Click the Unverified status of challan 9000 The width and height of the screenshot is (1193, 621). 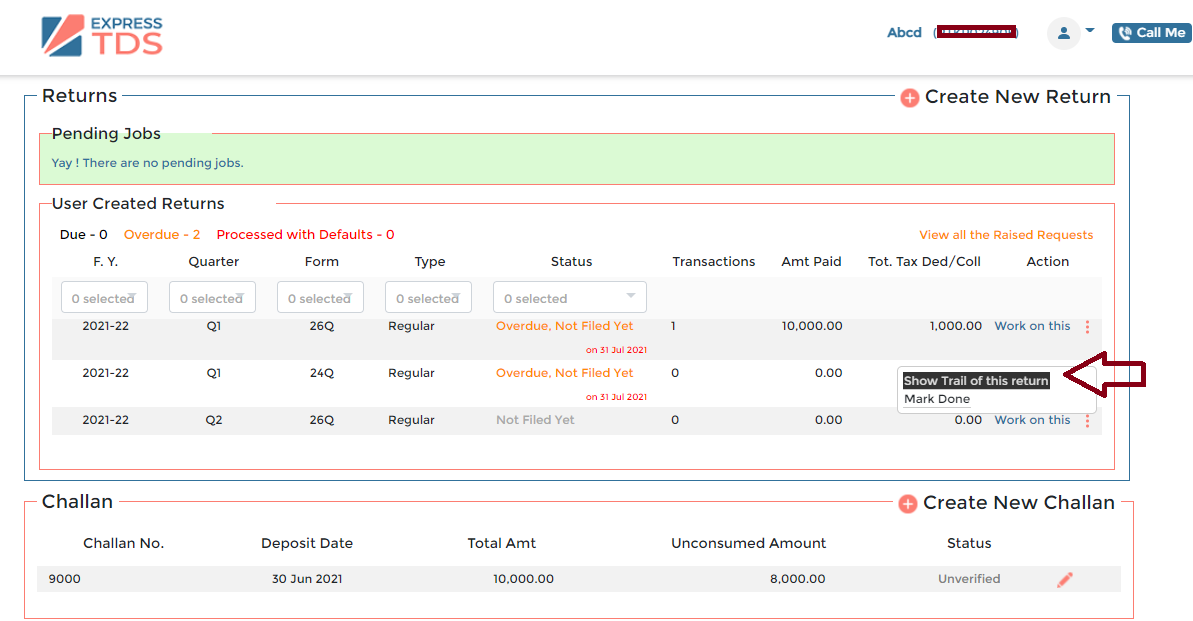click(969, 578)
